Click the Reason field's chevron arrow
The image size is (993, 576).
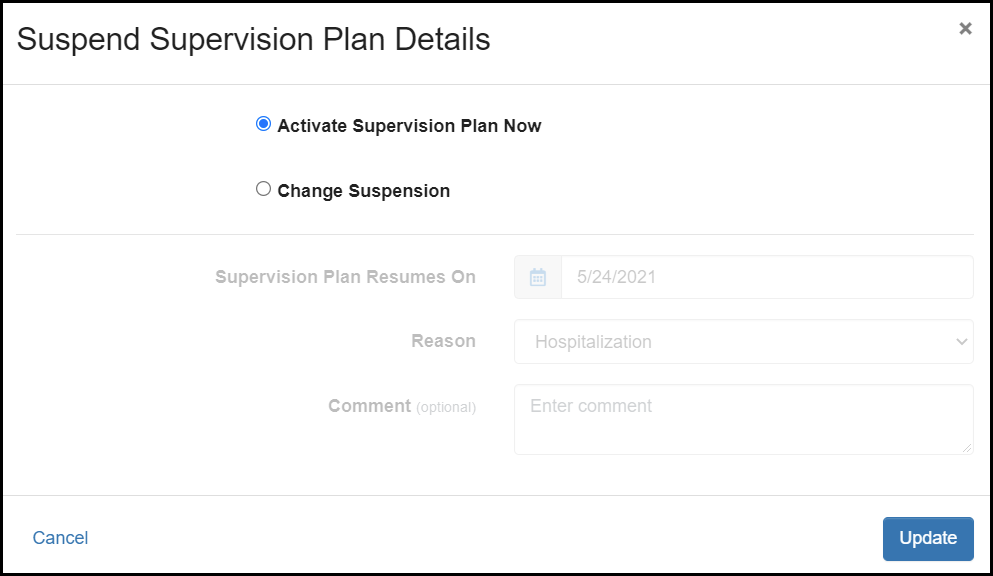coord(961,342)
